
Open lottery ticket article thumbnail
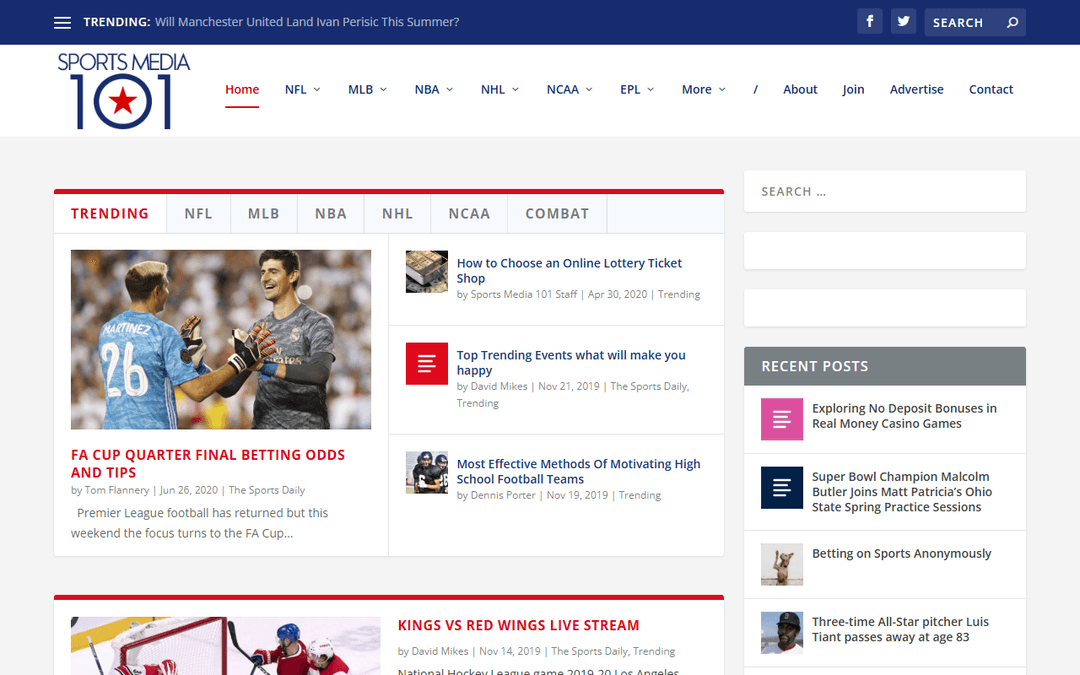[x=426, y=271]
